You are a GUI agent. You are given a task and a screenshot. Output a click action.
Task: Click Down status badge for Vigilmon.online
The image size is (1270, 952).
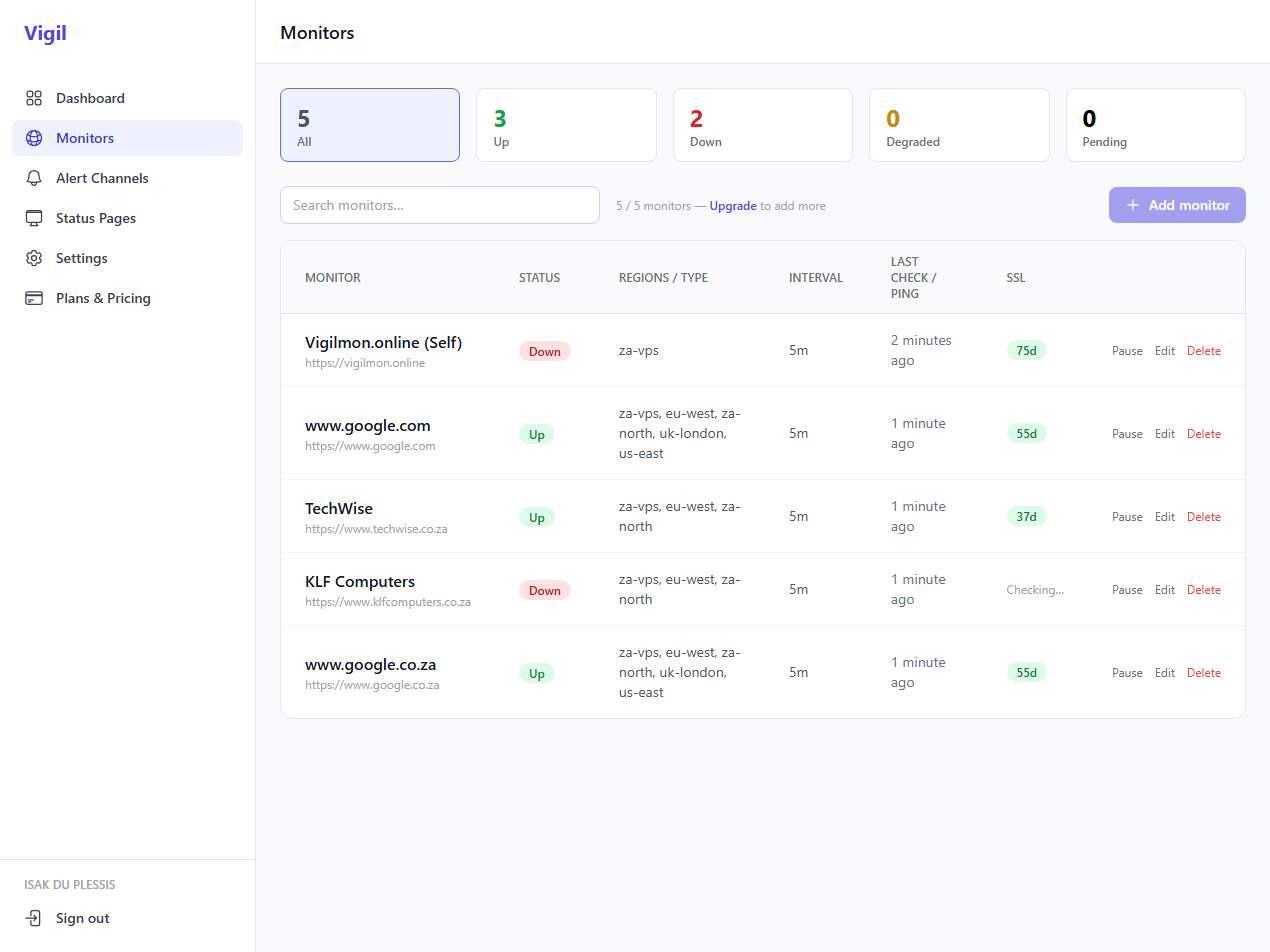coord(545,351)
